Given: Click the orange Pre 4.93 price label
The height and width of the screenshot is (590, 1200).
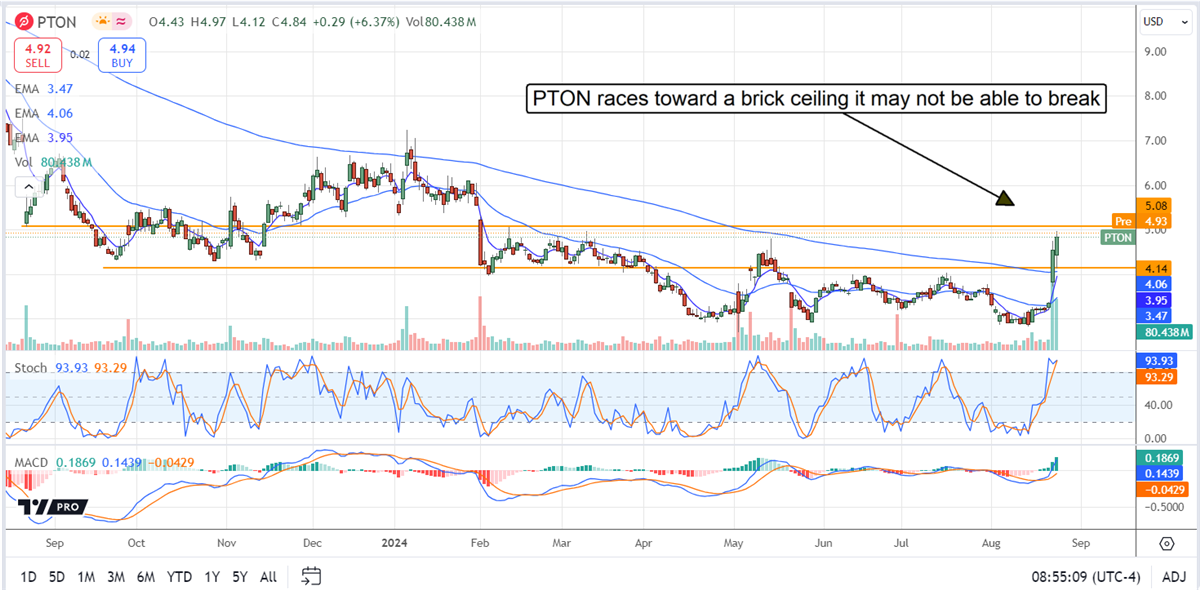Looking at the screenshot, I should (1140, 221).
